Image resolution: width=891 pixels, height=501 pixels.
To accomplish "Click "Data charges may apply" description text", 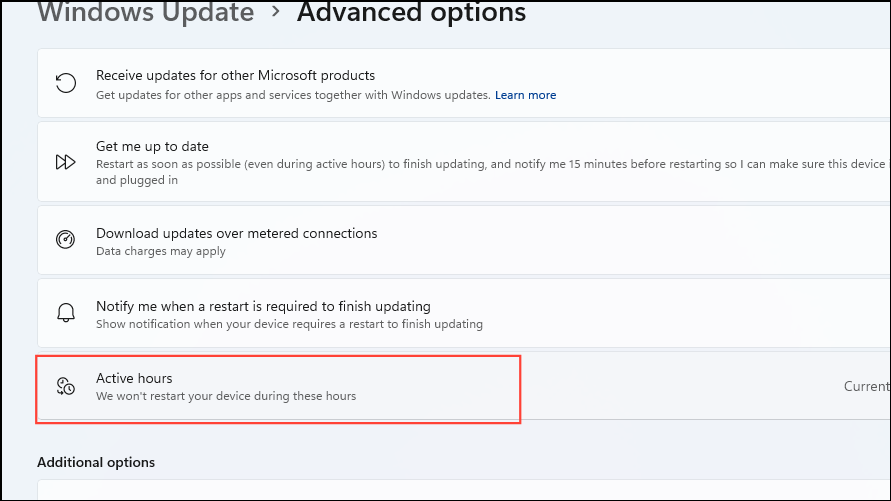I will 161,251.
